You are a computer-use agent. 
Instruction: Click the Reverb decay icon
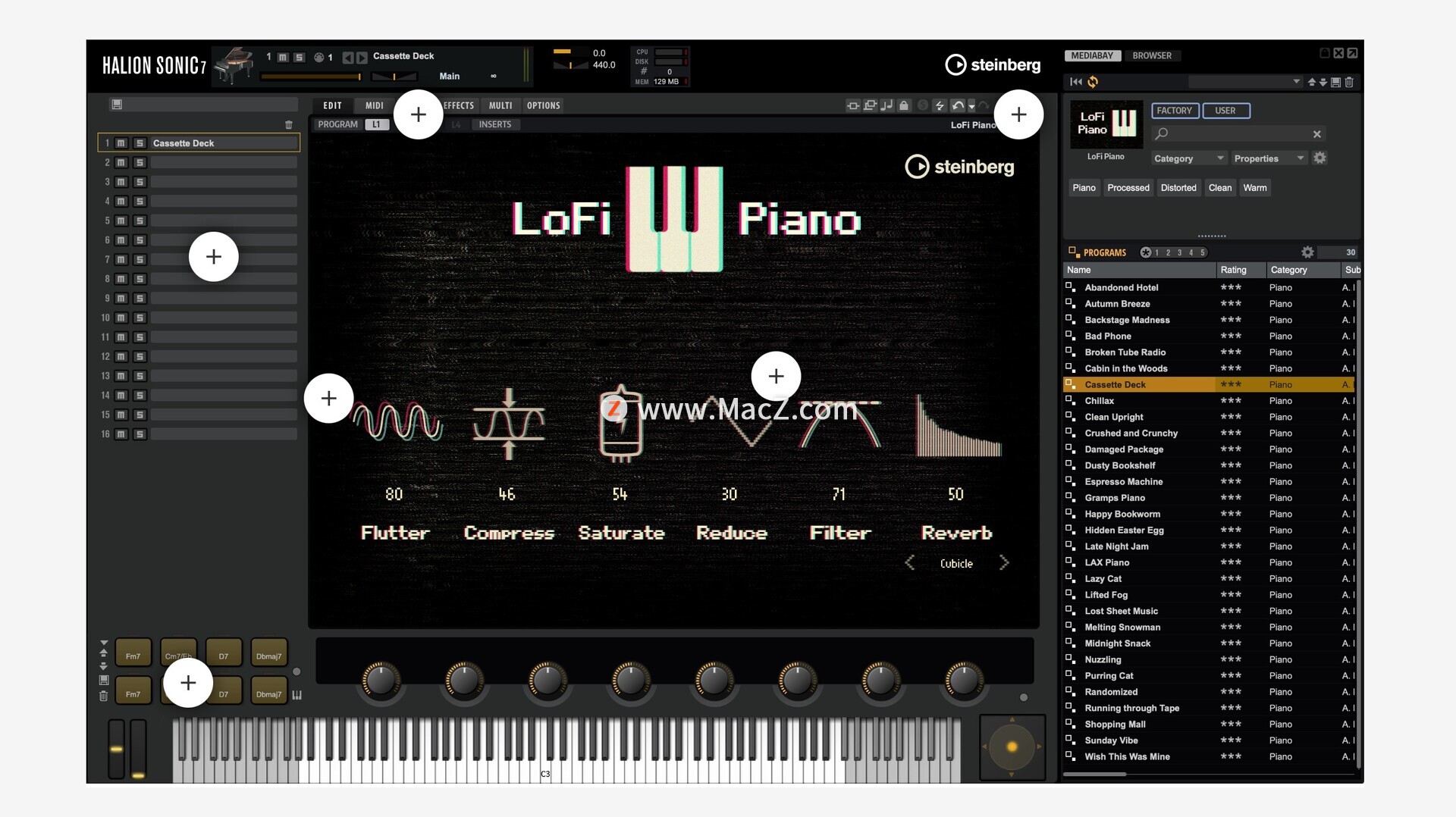(959, 425)
